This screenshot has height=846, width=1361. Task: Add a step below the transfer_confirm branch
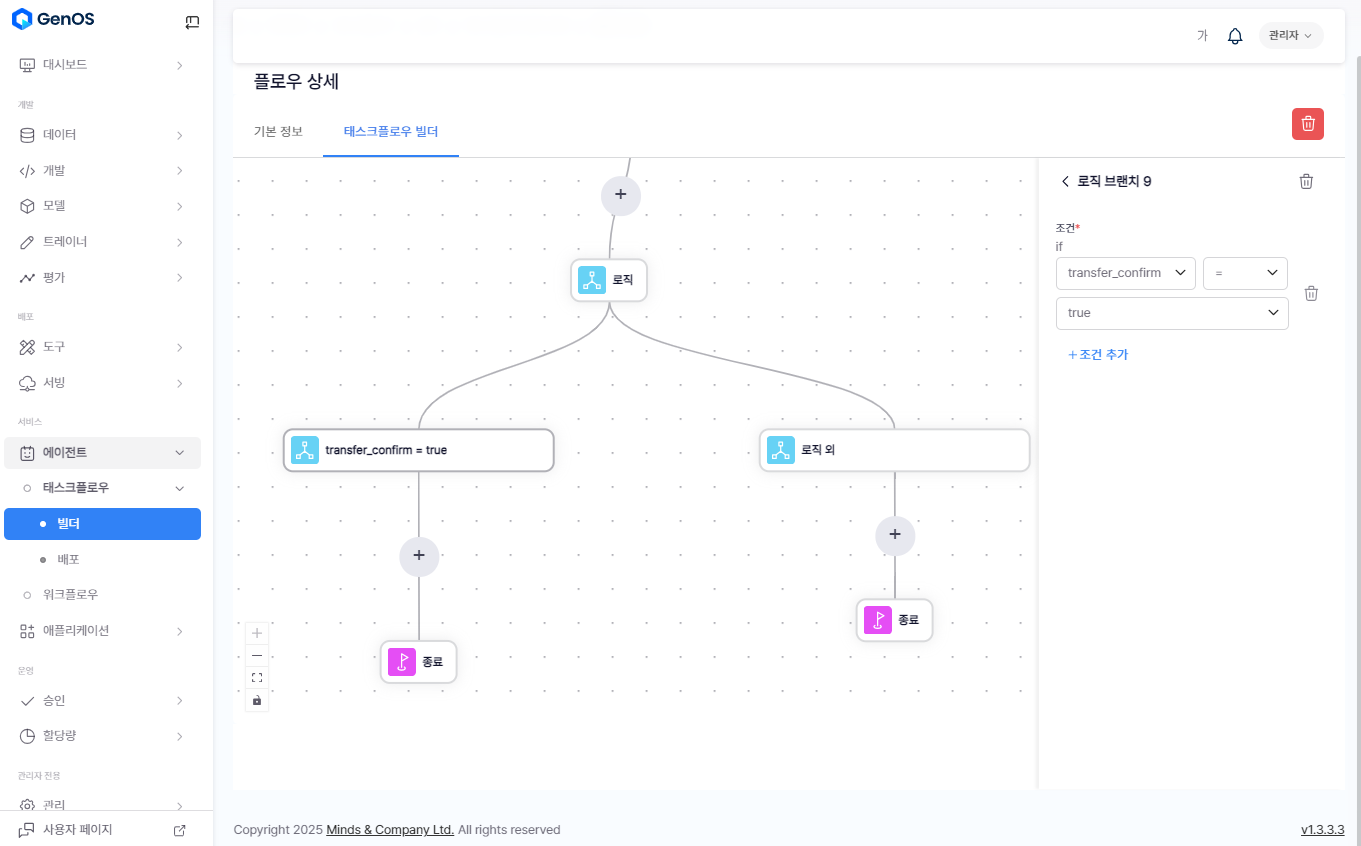pos(419,555)
